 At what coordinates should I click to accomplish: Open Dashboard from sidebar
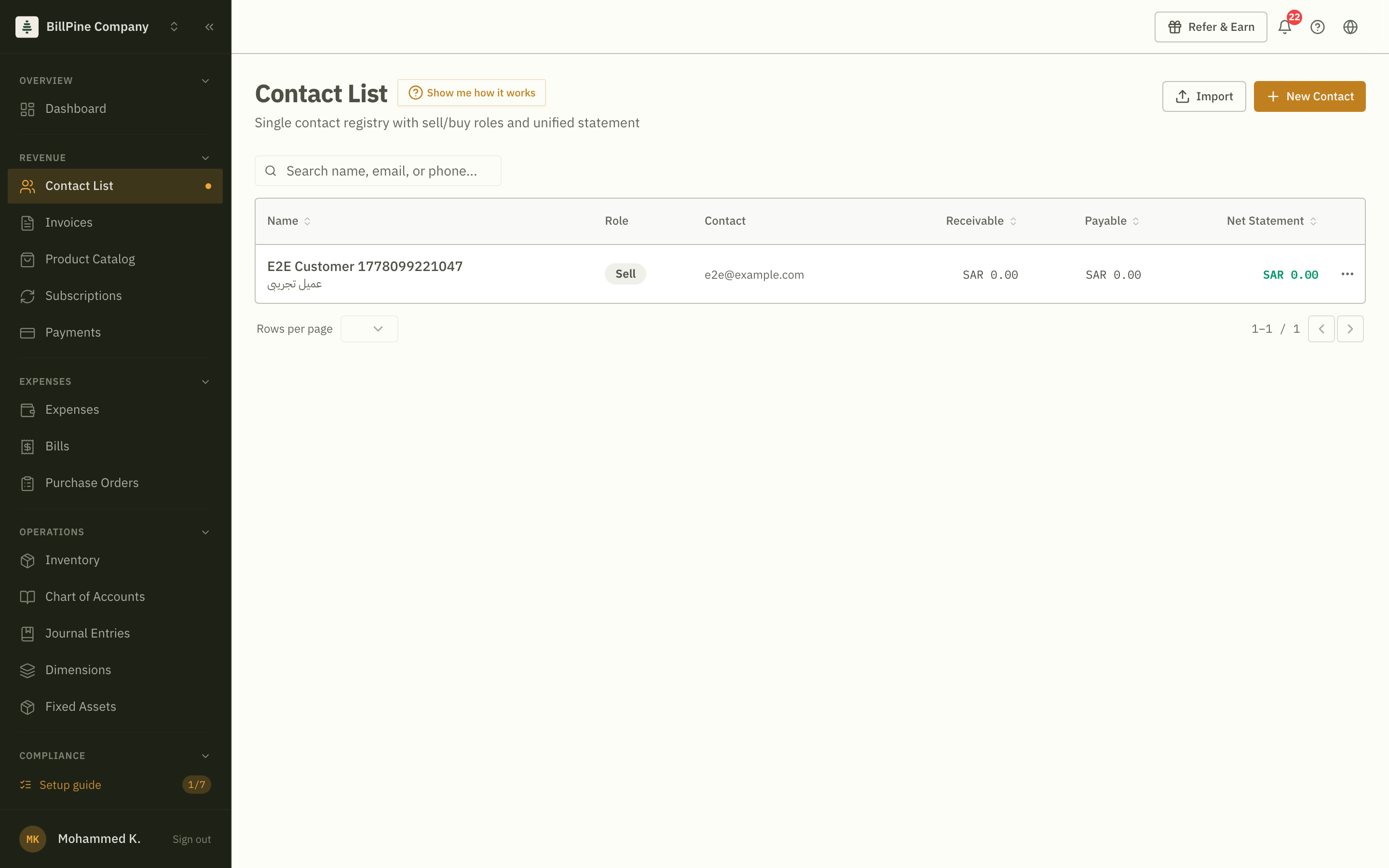(115, 109)
